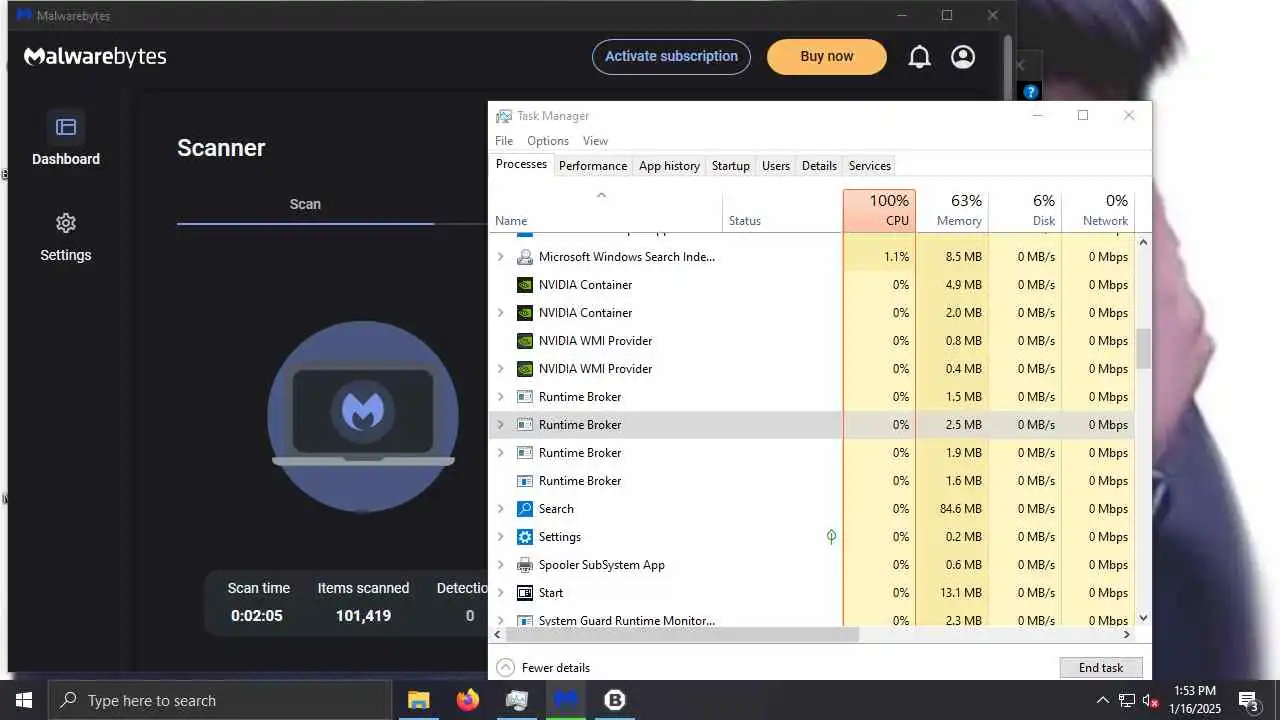Show hidden system tray icons
Screen dimensions: 1280x720
[1103, 700]
